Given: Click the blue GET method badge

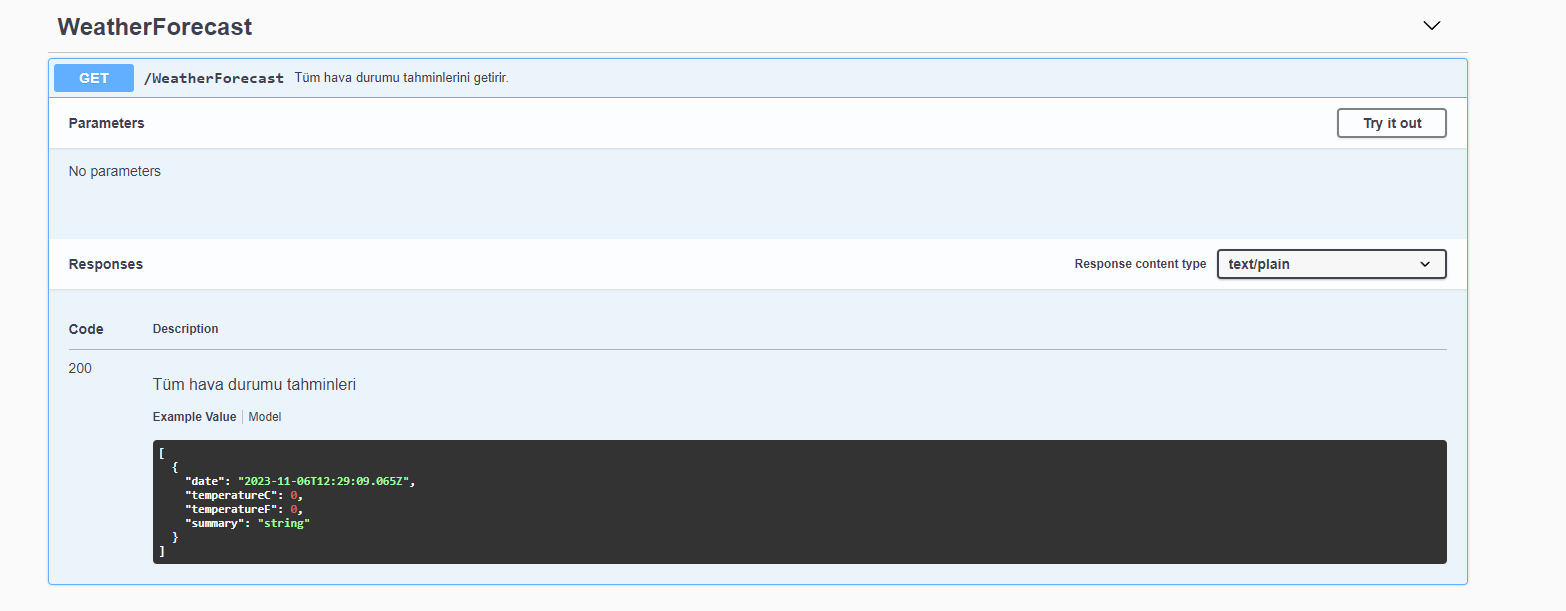Looking at the screenshot, I should point(94,78).
